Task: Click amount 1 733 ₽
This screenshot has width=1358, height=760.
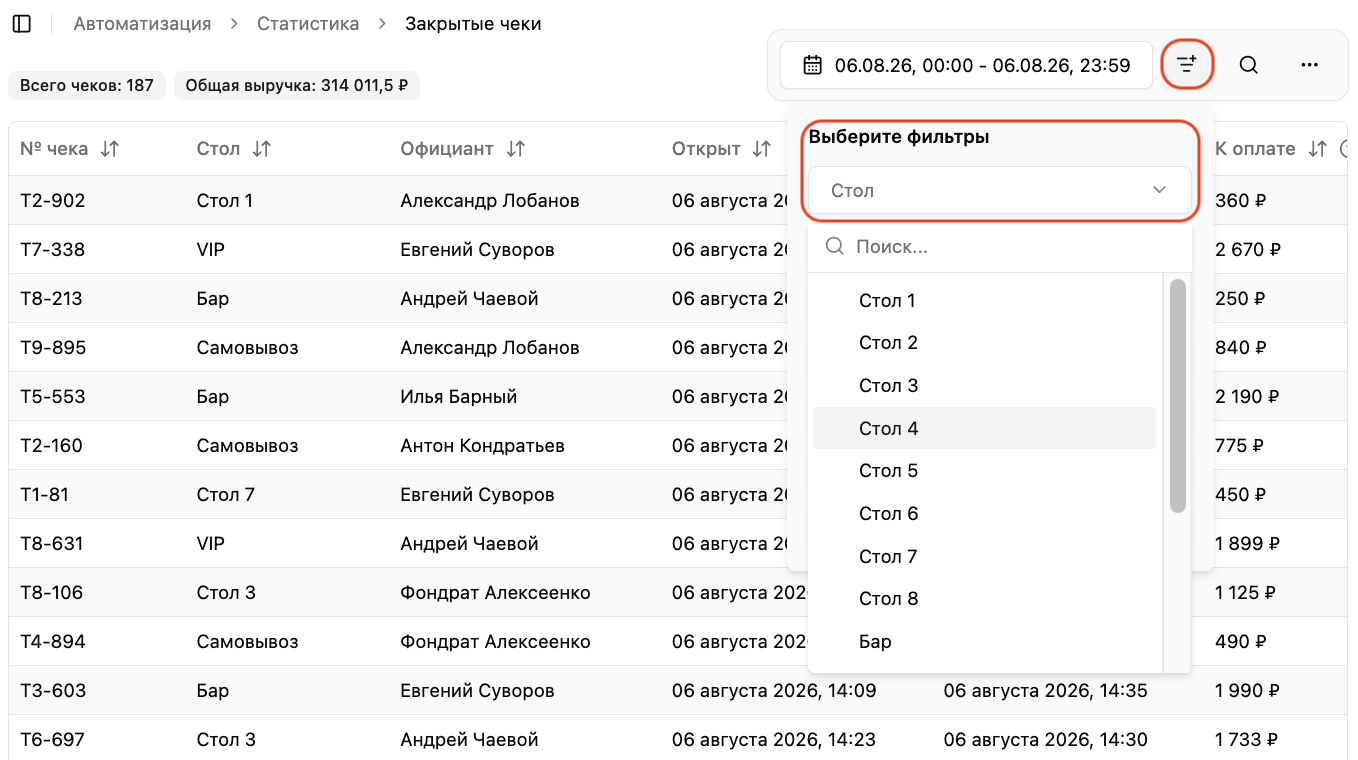Action: [x=1246, y=740]
